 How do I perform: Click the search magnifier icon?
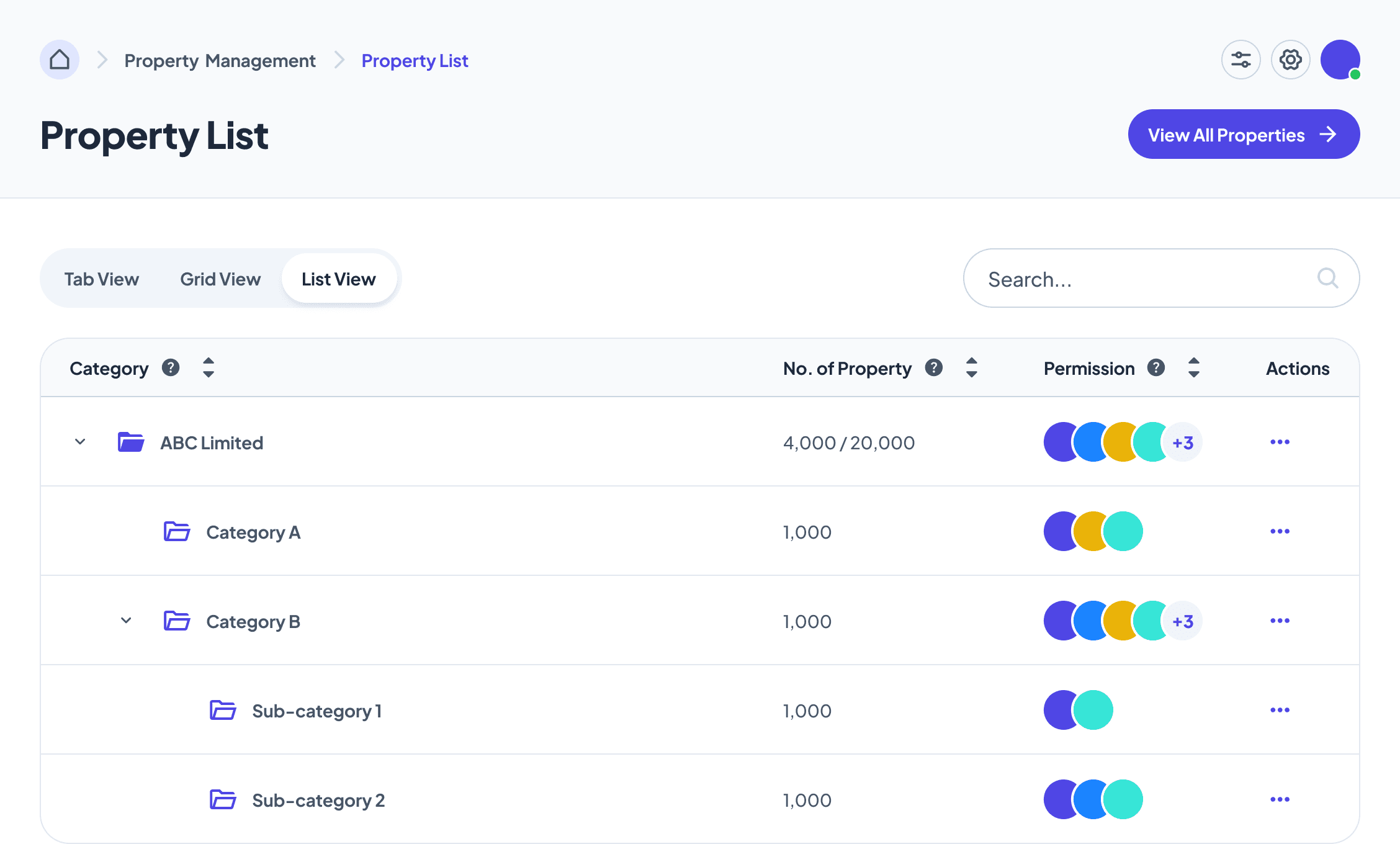tap(1327, 278)
